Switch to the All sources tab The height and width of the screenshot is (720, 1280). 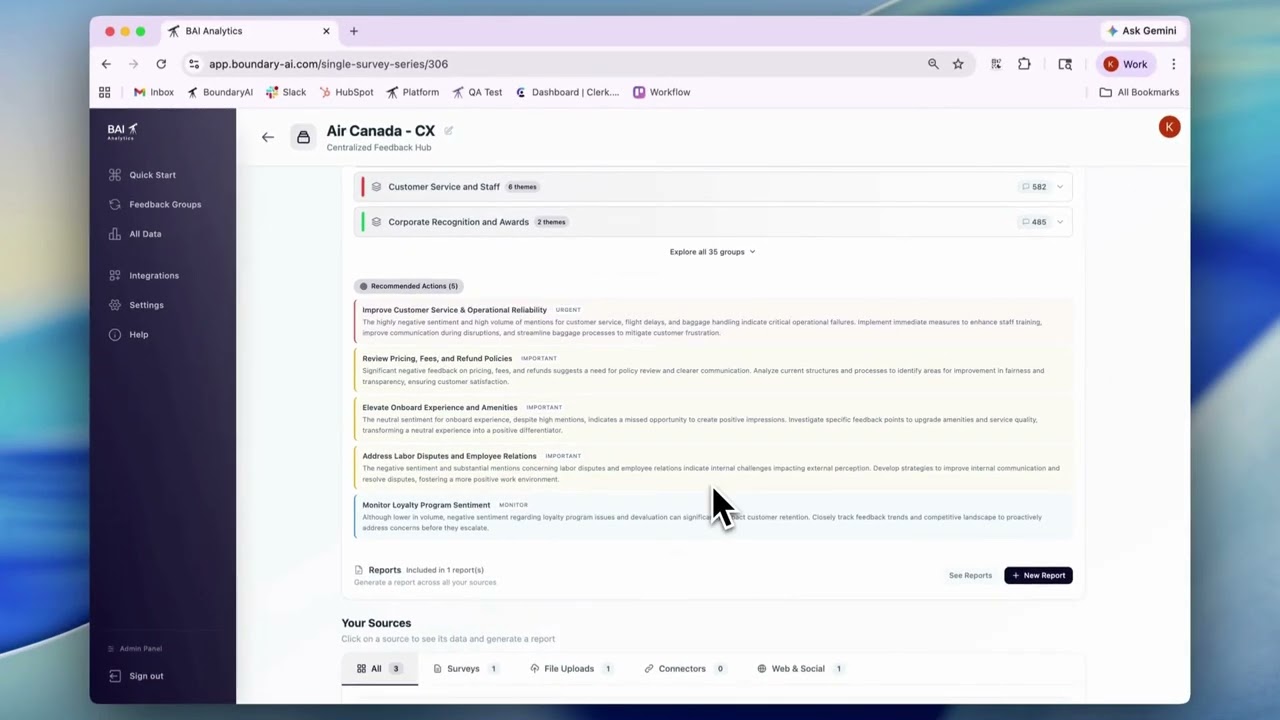(380, 669)
